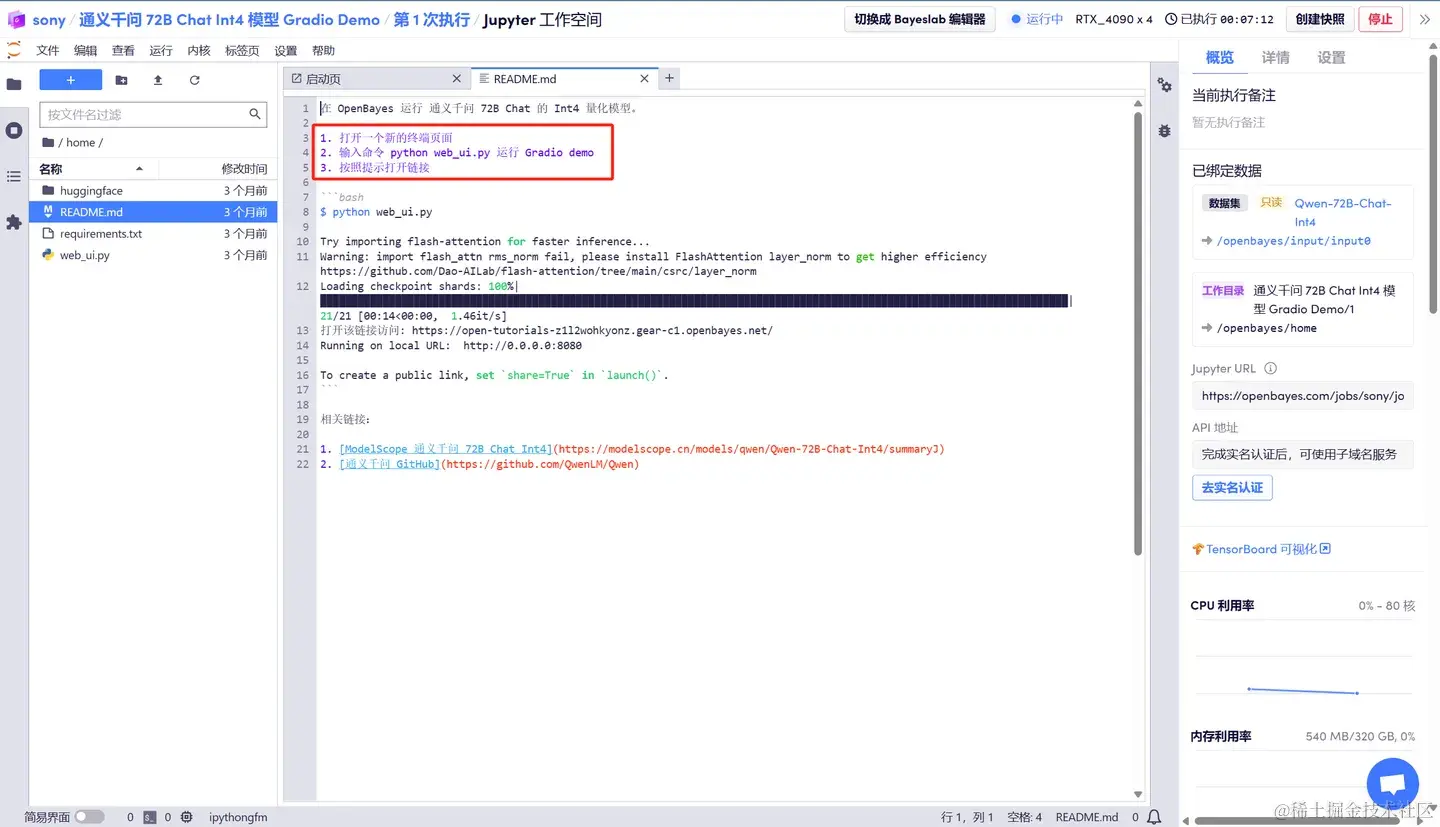Screen dimensions: 1440x827
Task: Click the 去实名认证 button
Action: 1232,488
